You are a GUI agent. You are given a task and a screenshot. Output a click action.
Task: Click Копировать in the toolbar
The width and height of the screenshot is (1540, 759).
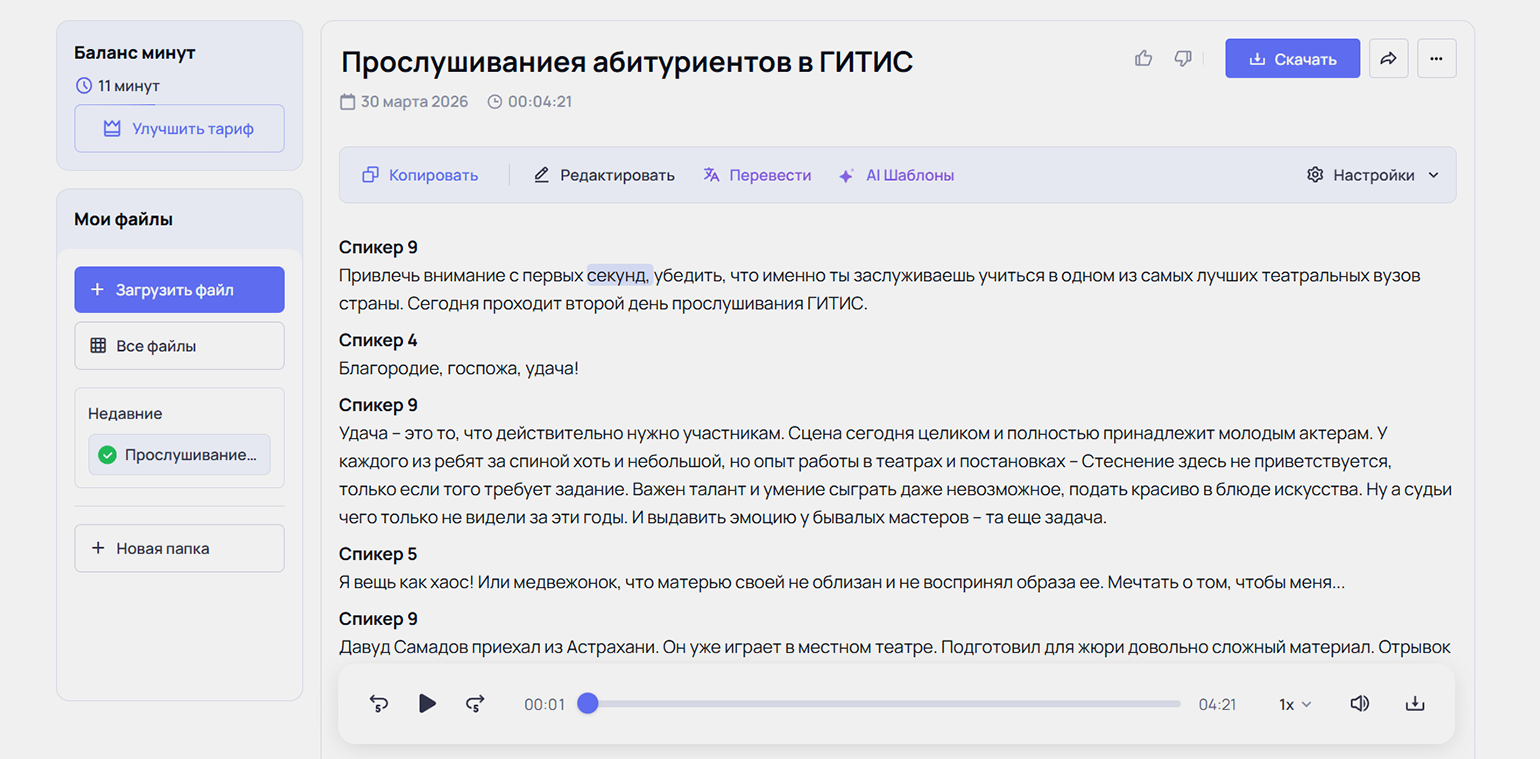click(x=420, y=175)
